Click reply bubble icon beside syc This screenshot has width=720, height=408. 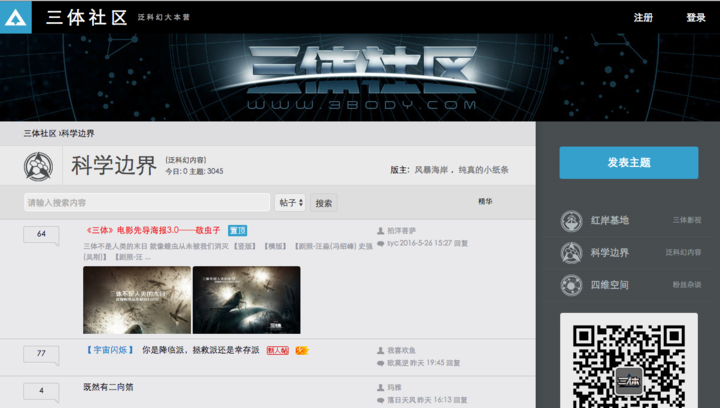(x=380, y=244)
